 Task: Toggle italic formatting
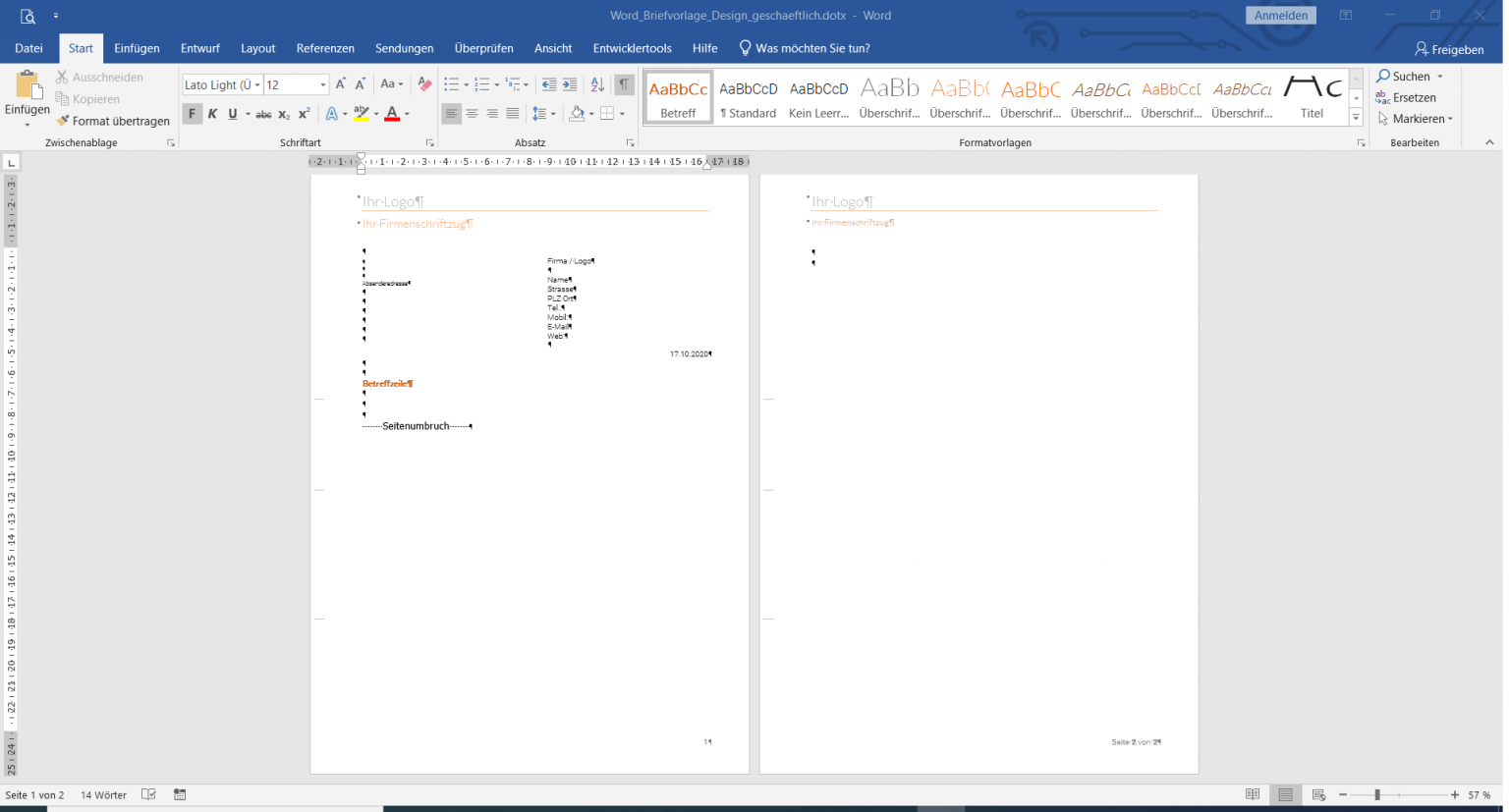[x=212, y=114]
